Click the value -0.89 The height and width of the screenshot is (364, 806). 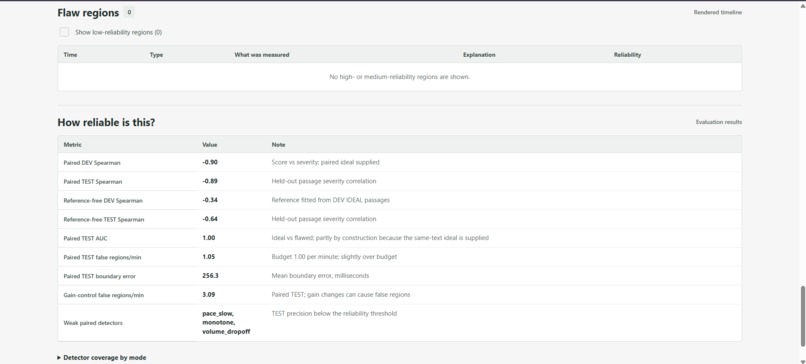[210, 181]
